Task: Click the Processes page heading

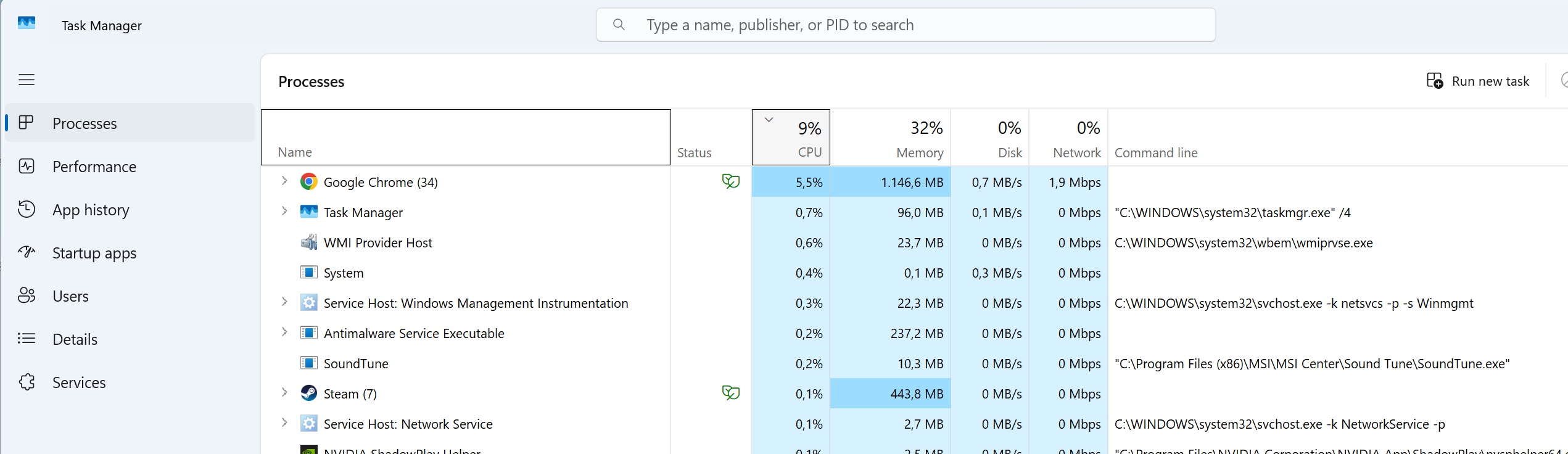Action: tap(312, 81)
